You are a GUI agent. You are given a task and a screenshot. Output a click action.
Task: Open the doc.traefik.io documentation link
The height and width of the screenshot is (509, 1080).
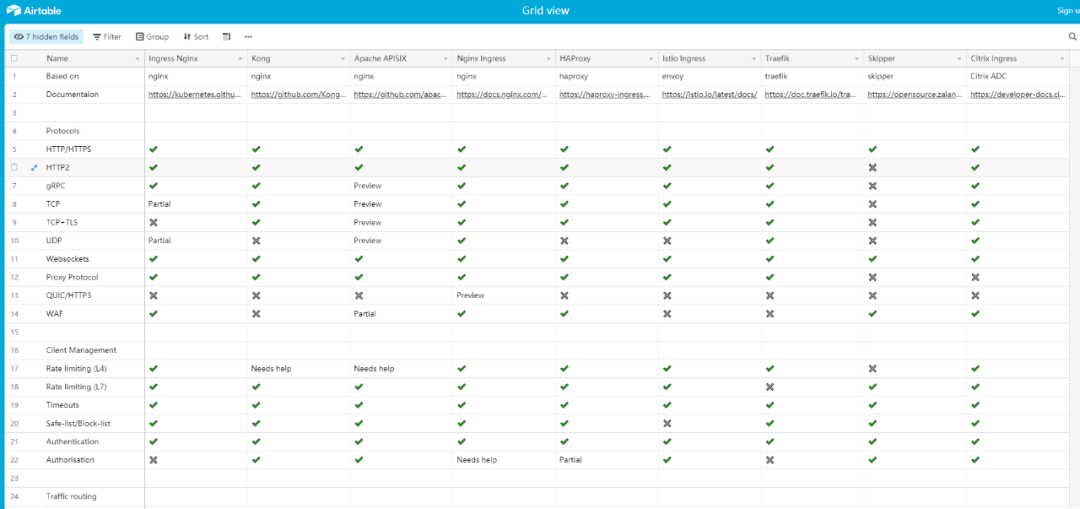click(811, 94)
